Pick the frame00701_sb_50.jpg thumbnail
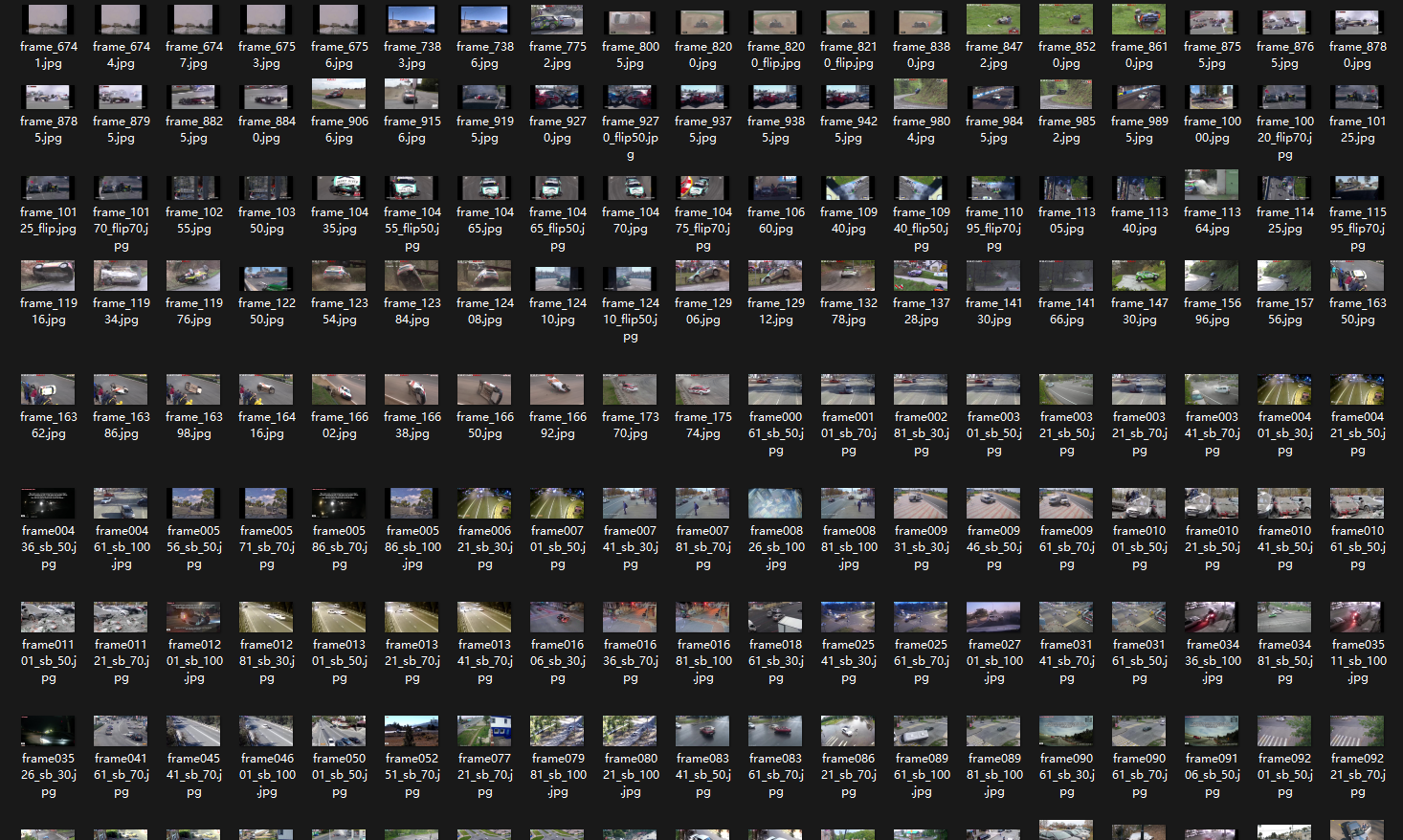 (x=557, y=504)
